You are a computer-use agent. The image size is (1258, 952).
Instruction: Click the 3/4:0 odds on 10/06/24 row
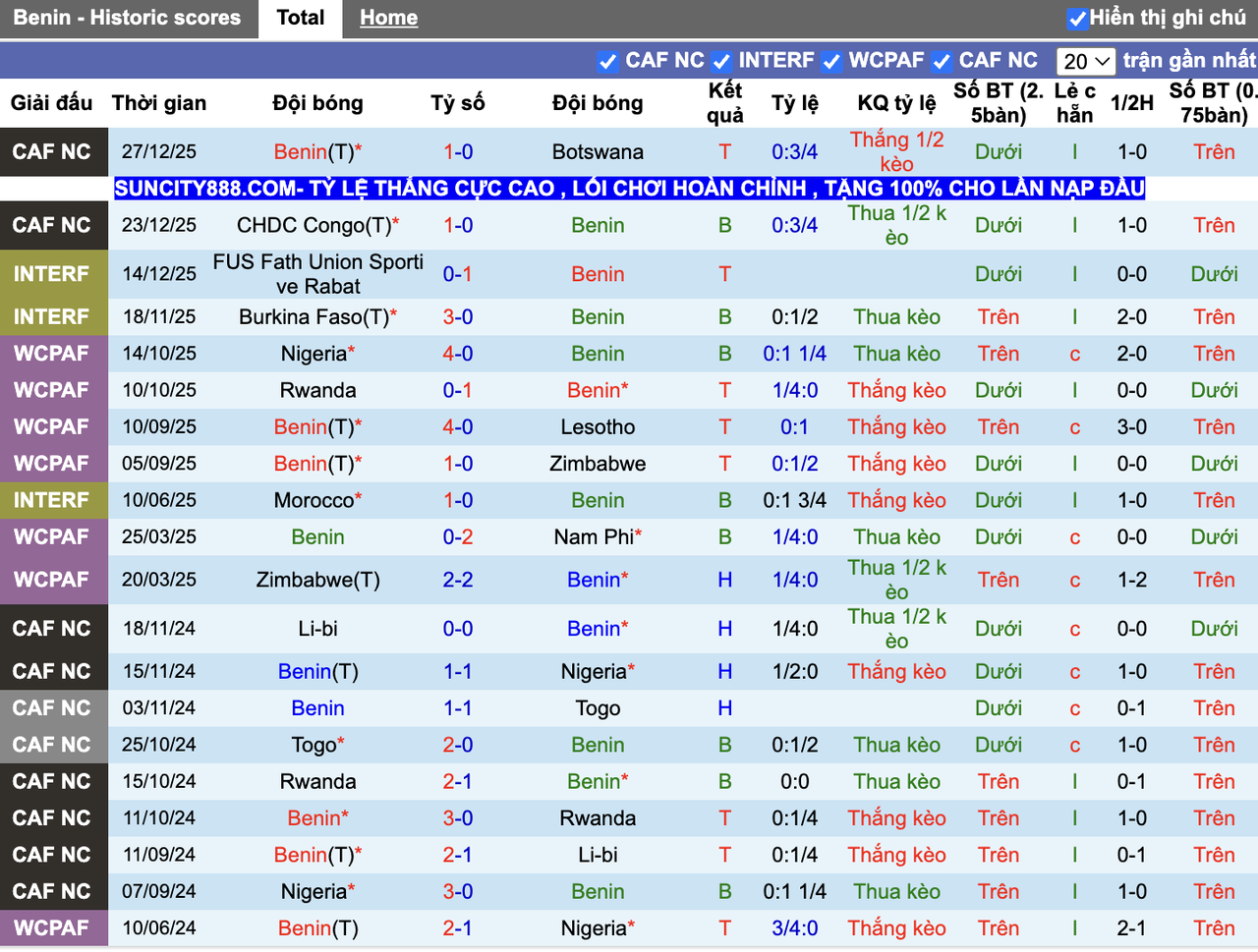[795, 928]
